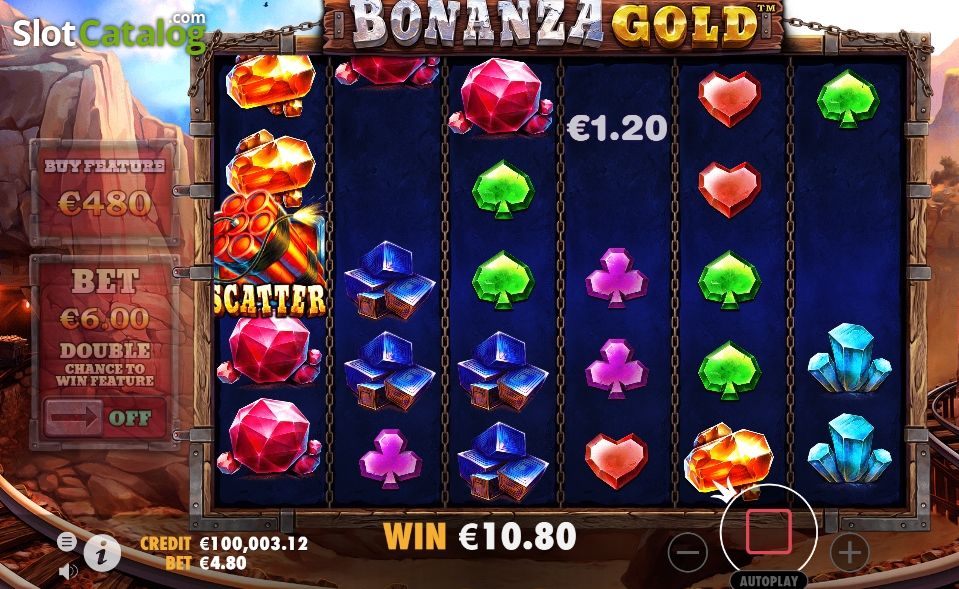Click the bottom blue crystal symbol

coord(850,448)
